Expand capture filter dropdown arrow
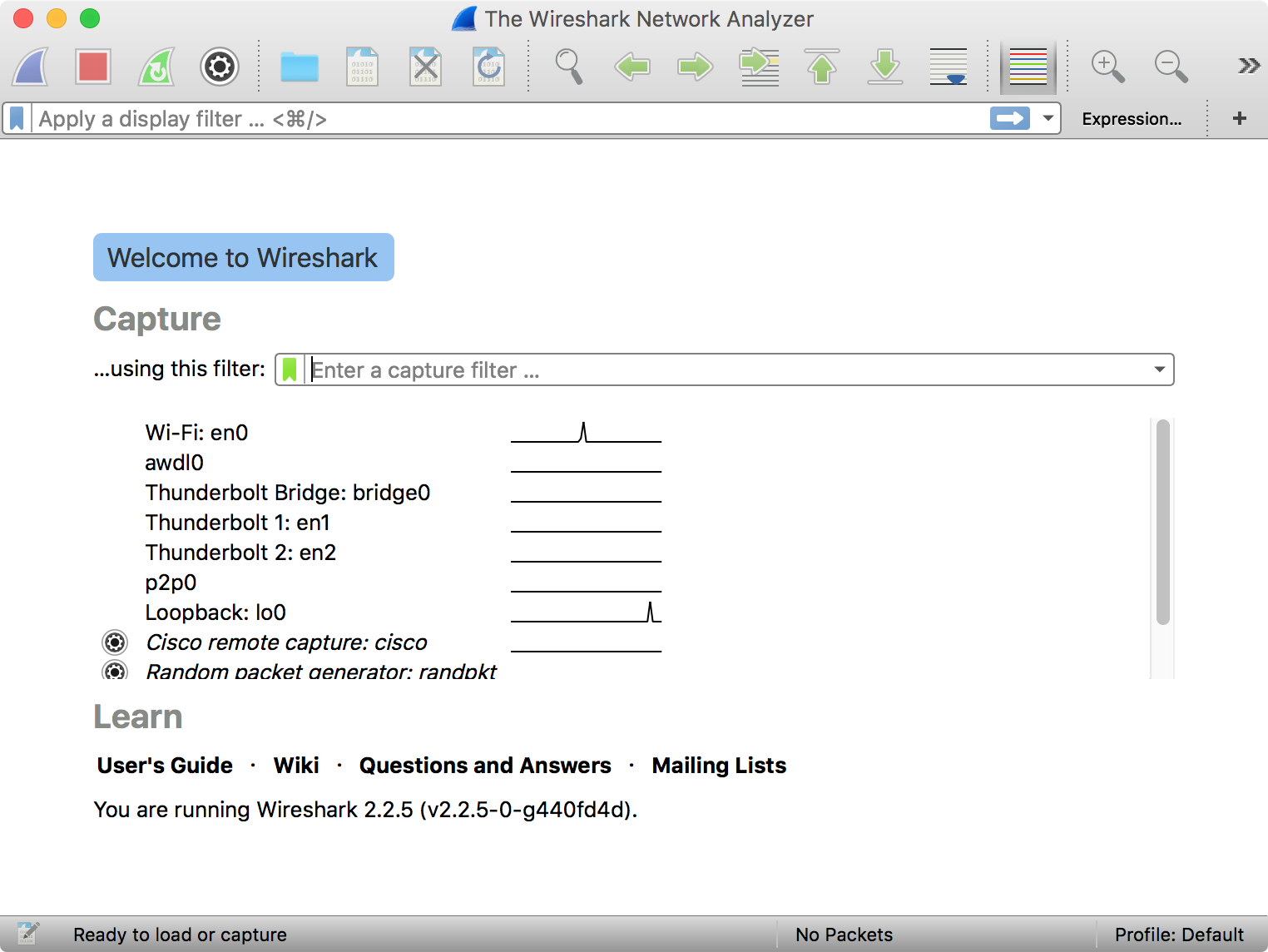Viewport: 1268px width, 952px height. 1159,369
